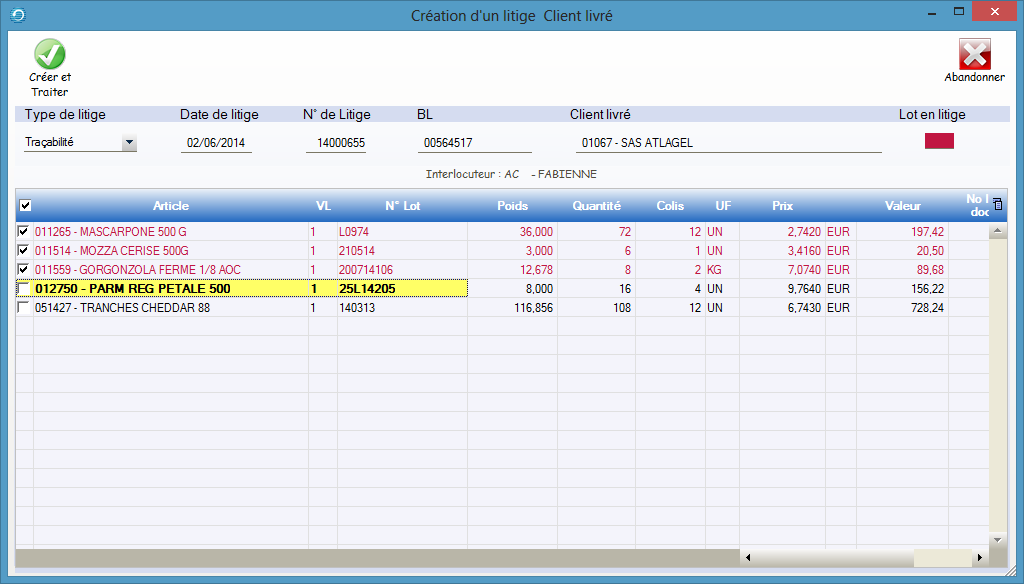Viewport: 1024px width, 584px height.
Task: Click the red Abandonner cross icon
Action: pos(974,55)
